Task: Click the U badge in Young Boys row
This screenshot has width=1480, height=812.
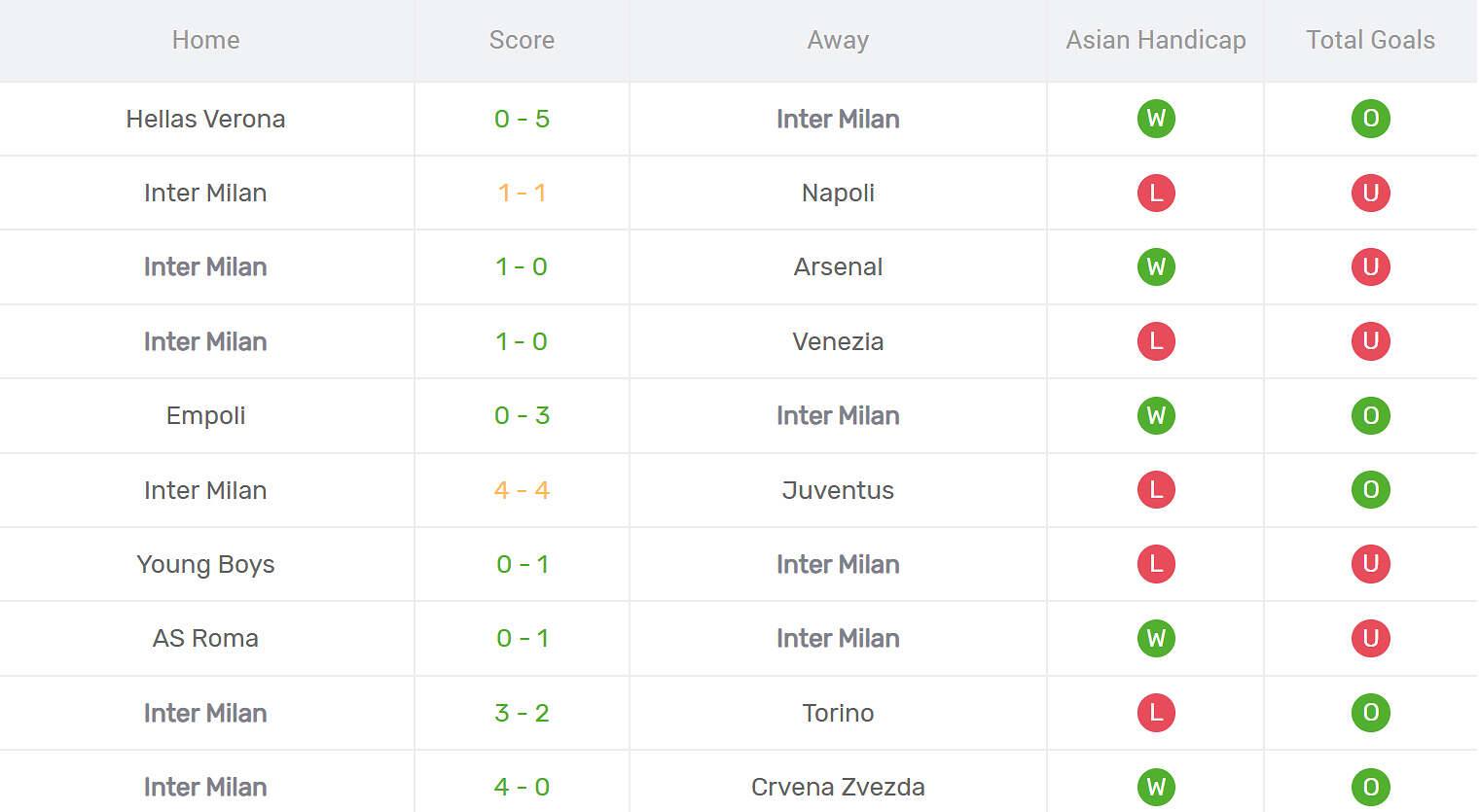Action: (1370, 564)
